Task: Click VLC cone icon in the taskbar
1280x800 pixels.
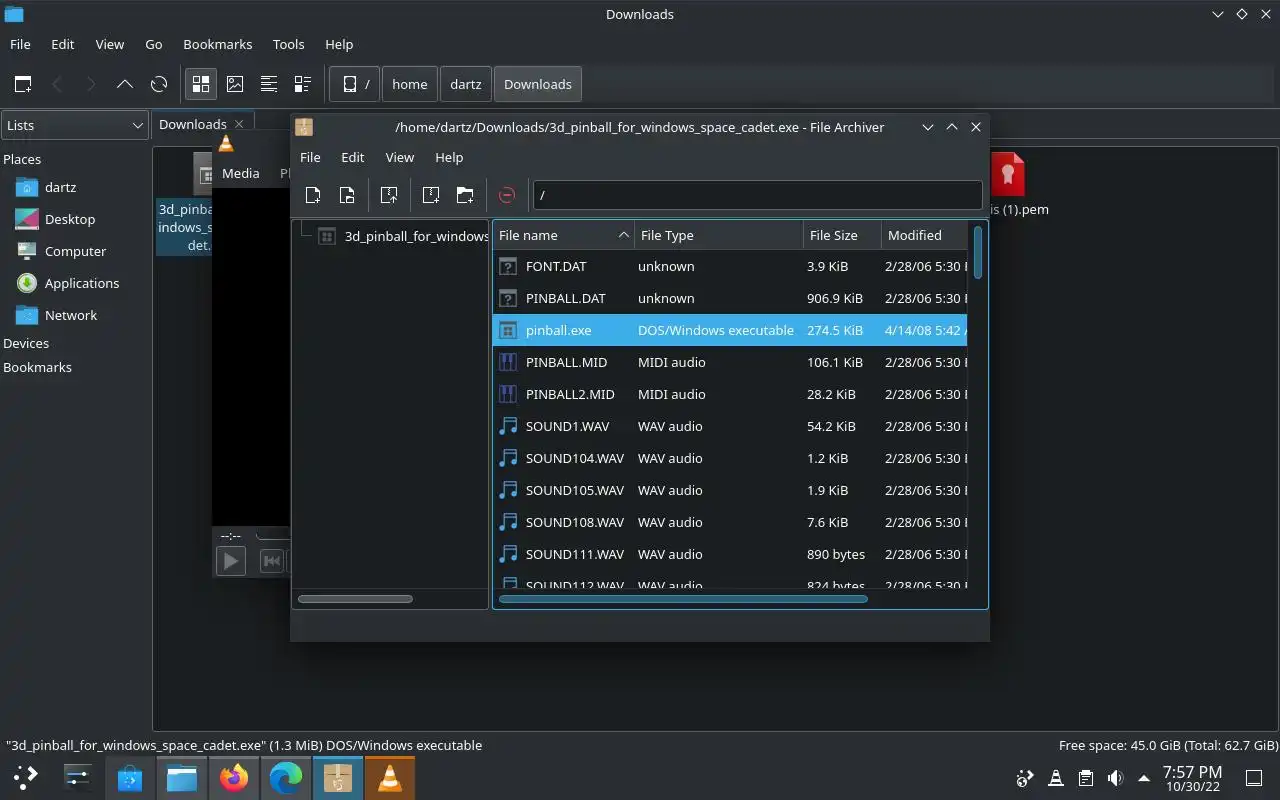Action: point(390,777)
